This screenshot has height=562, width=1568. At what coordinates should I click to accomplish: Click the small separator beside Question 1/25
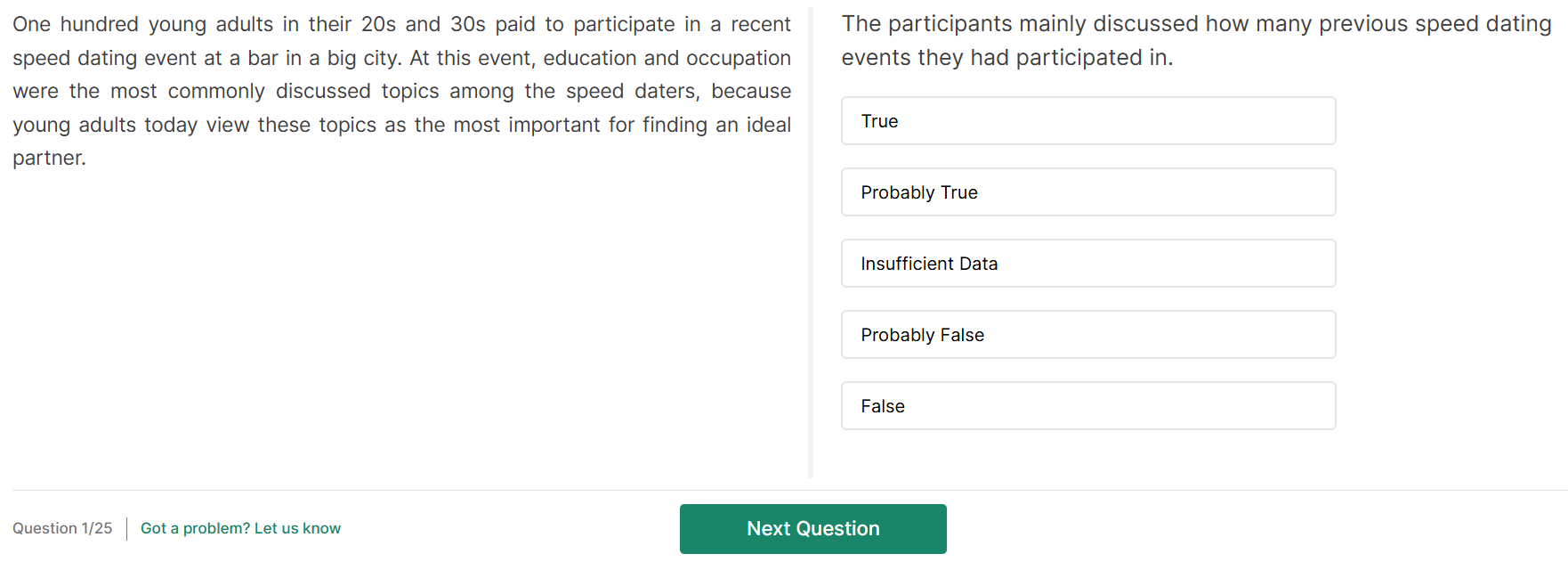click(126, 529)
